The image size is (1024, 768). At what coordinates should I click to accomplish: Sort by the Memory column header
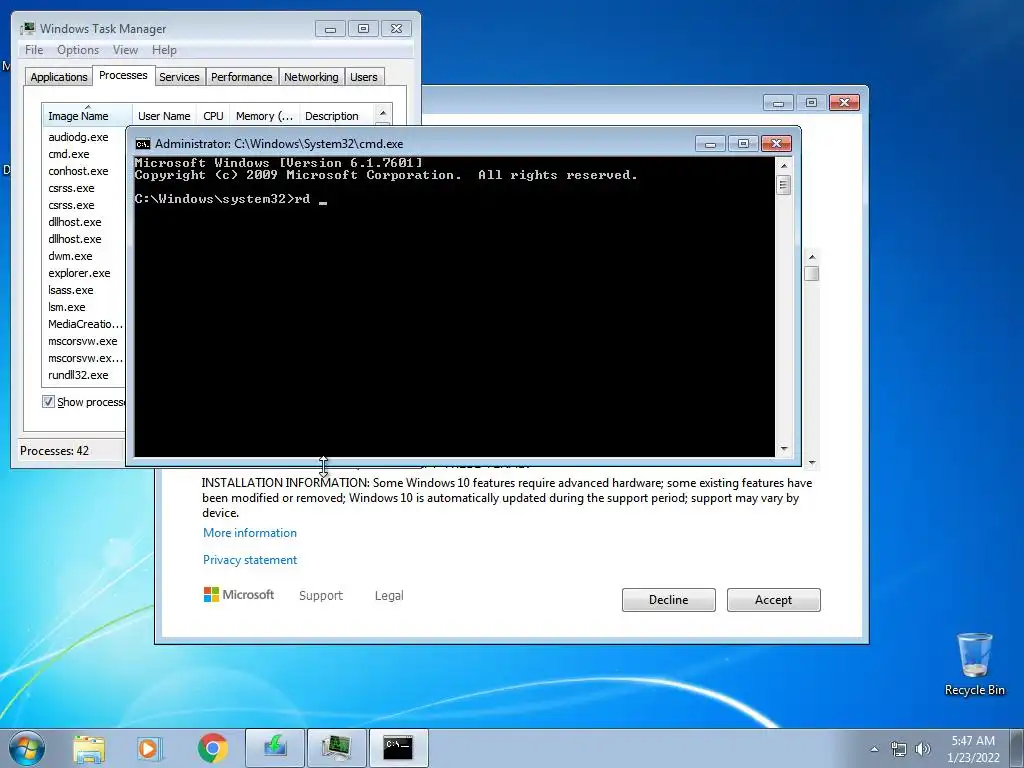click(x=264, y=116)
